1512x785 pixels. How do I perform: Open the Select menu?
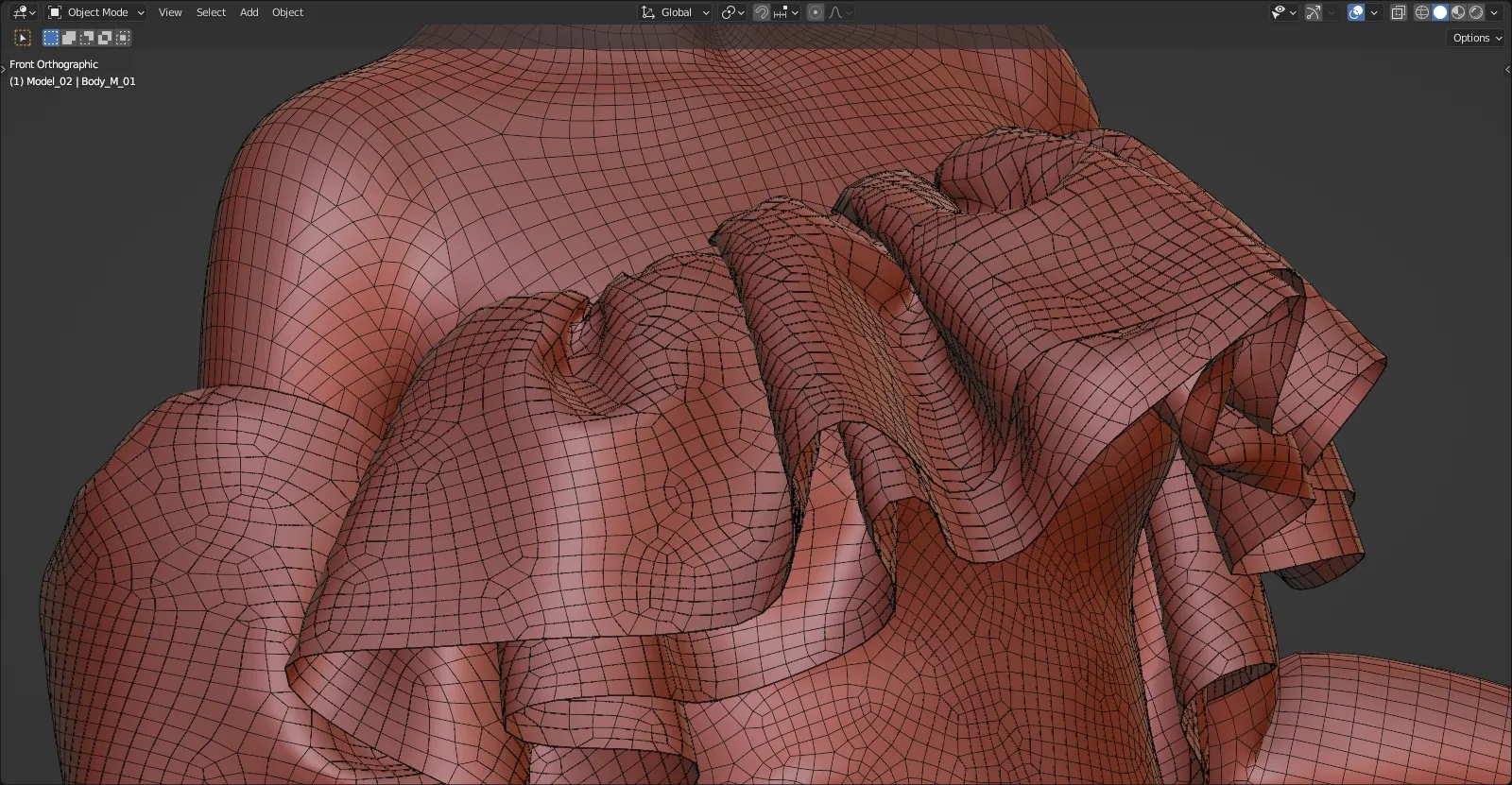click(x=211, y=12)
